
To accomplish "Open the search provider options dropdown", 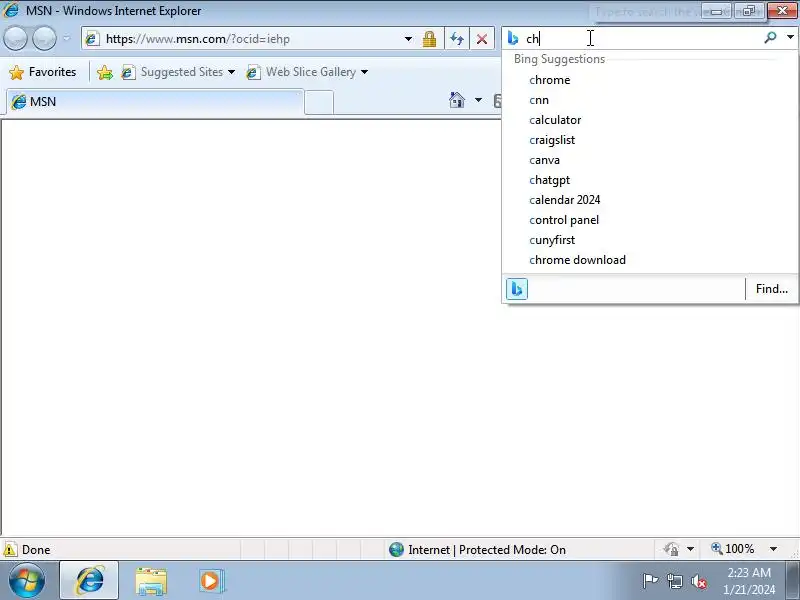I will click(790, 37).
